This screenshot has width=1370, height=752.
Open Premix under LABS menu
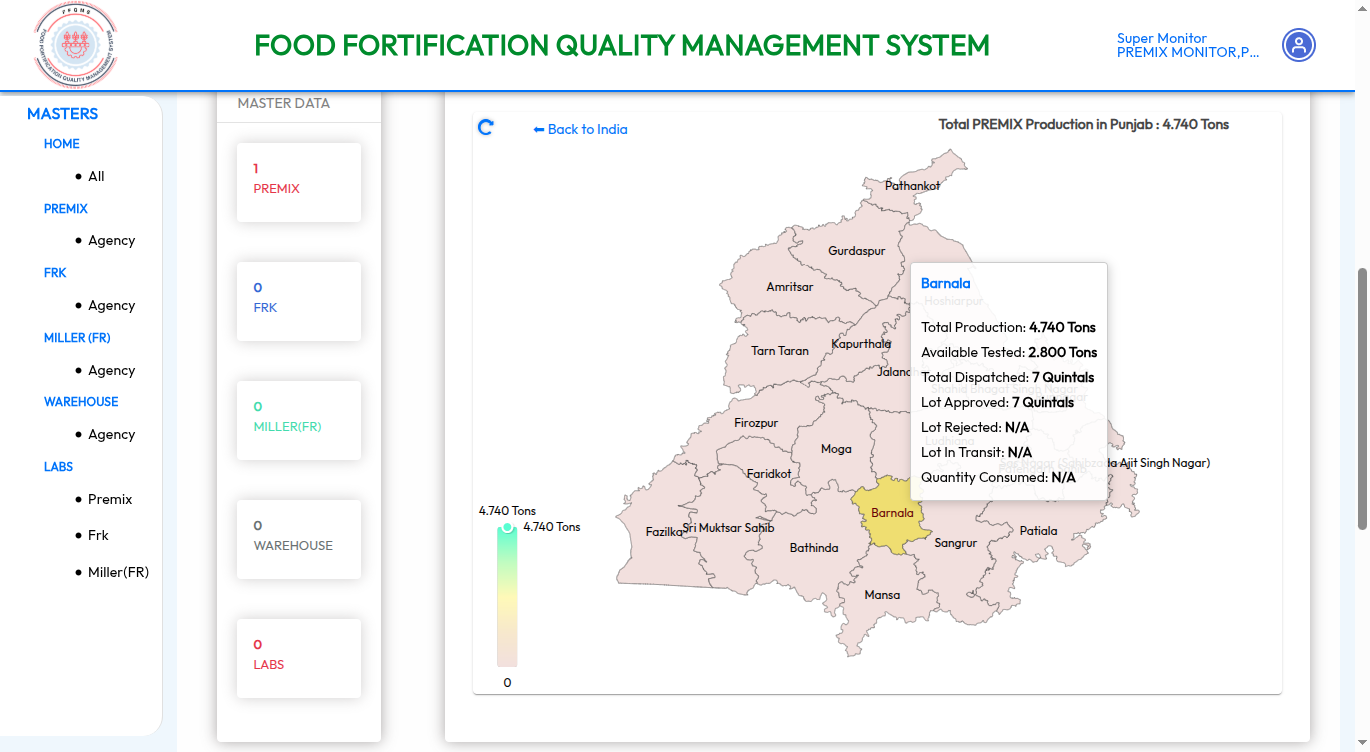(x=110, y=500)
